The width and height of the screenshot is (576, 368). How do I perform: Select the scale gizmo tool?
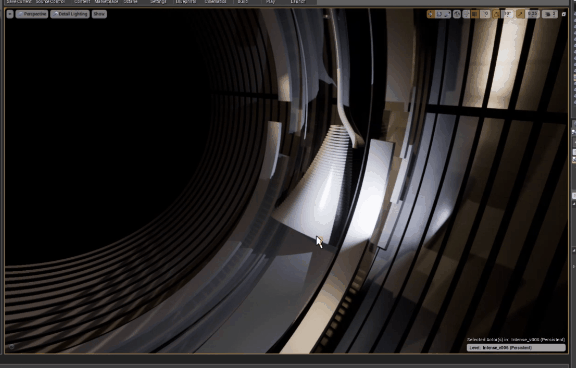click(447, 14)
